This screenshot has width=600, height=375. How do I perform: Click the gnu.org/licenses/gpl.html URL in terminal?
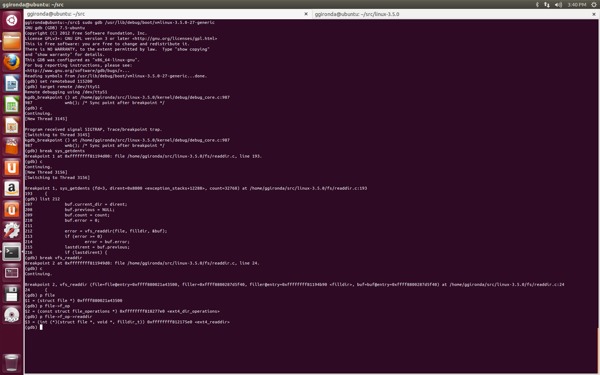point(175,38)
